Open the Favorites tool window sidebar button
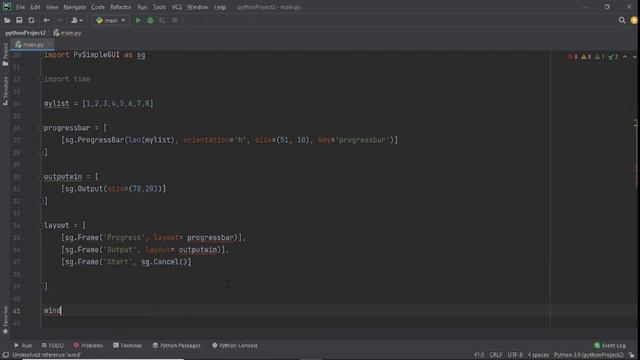Screen dimensions: 640x360 [5, 320]
